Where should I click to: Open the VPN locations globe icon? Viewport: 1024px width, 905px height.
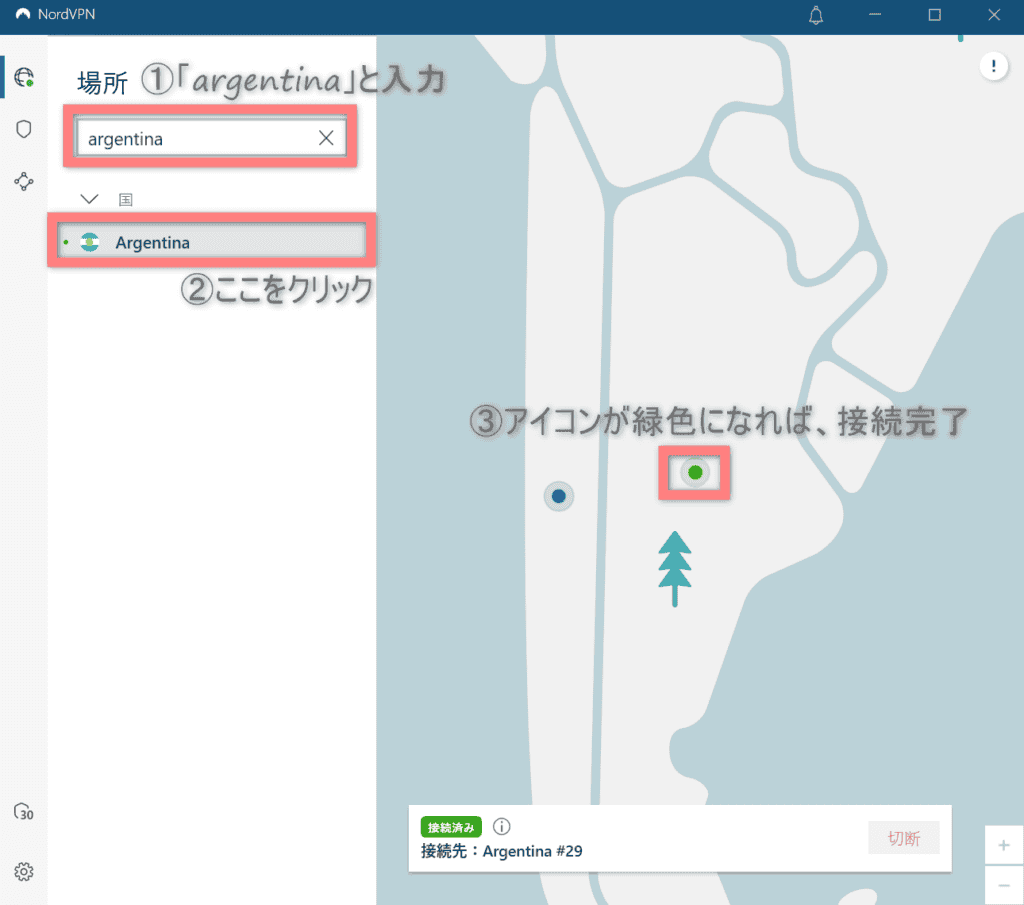tap(24, 77)
